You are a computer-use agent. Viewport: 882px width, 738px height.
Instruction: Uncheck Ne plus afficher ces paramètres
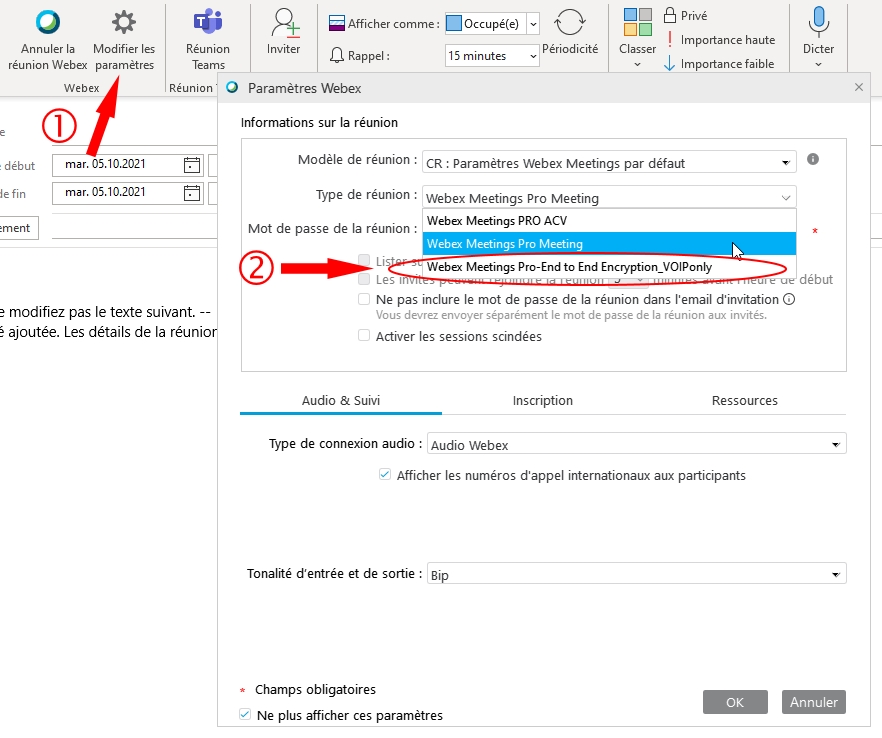point(245,714)
